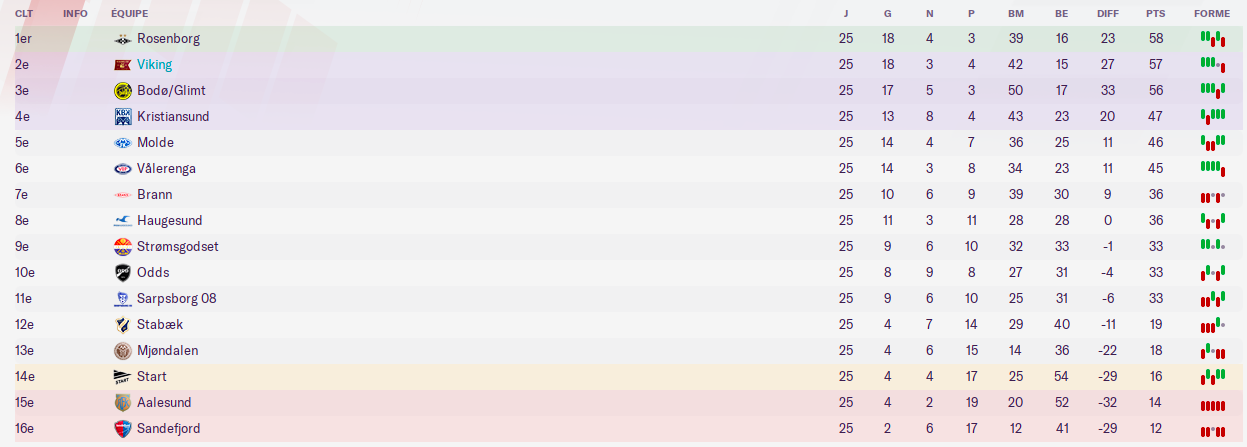The height and width of the screenshot is (447, 1247).
Task: Open the Viking team link
Action: point(154,65)
